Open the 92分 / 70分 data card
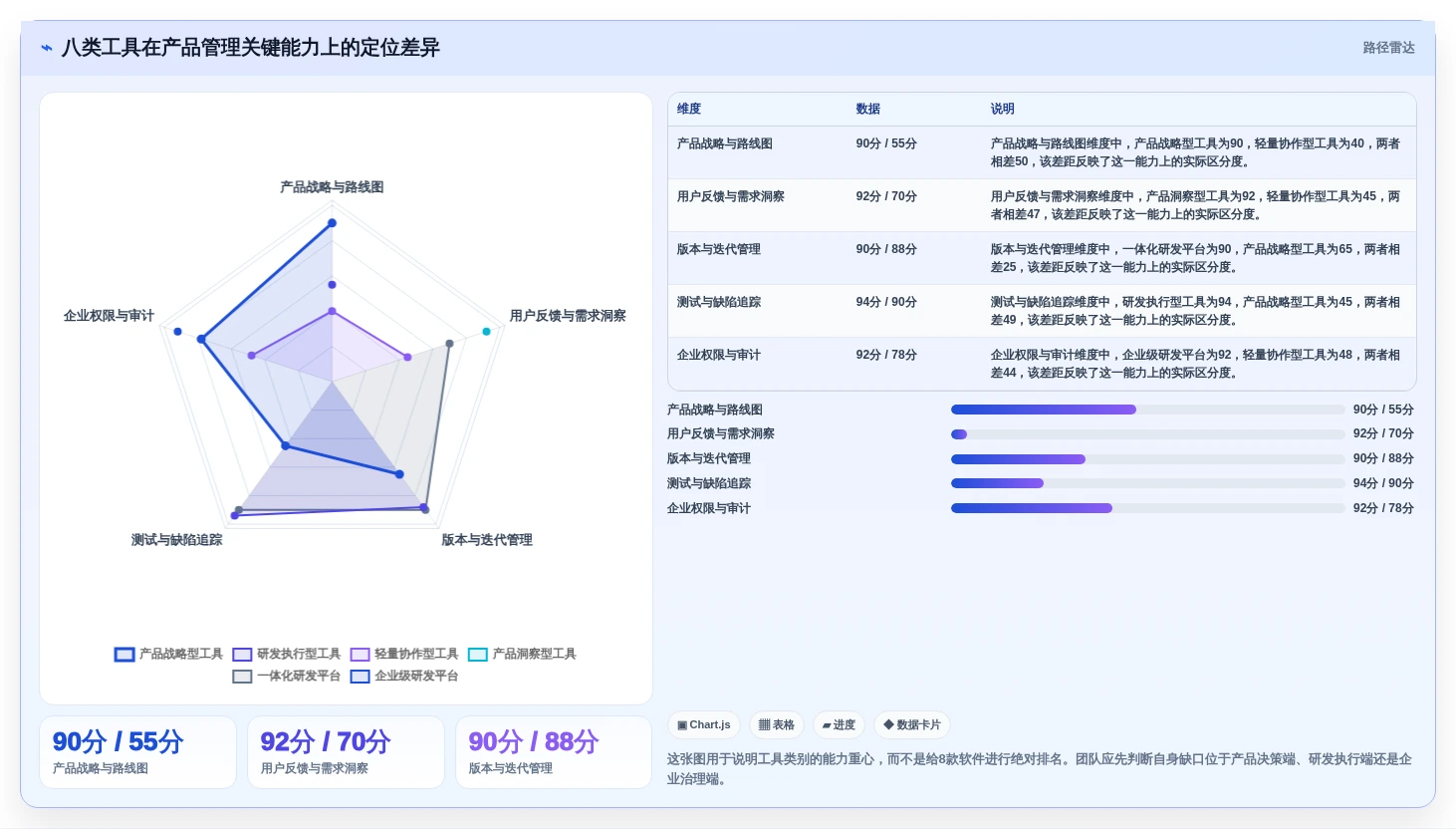 pyautogui.click(x=346, y=752)
